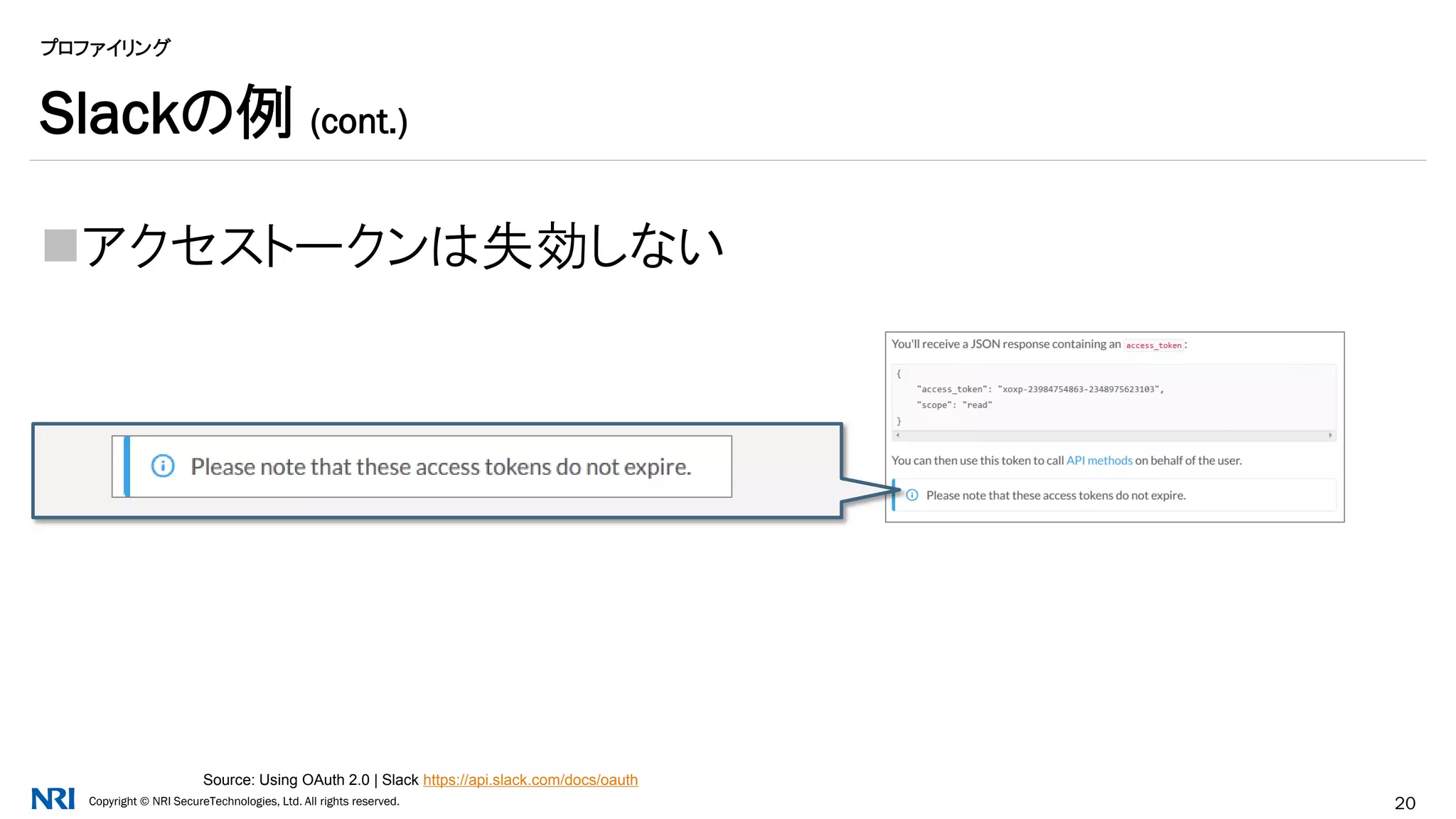Click the "Source: Using OAuth 2.0 | Slack" caption
Screen dimensions: 1456x819
click(x=311, y=780)
